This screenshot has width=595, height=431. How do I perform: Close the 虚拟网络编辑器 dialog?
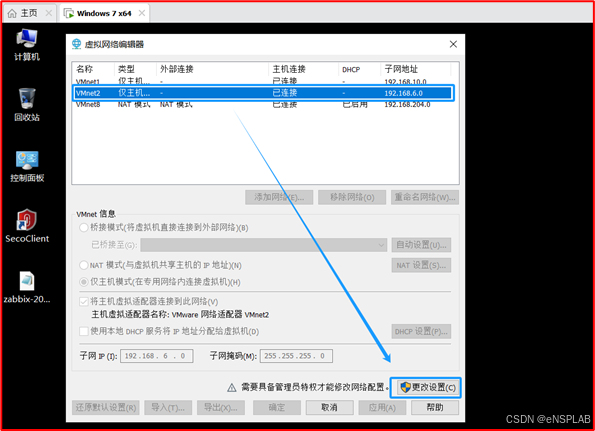[453, 44]
